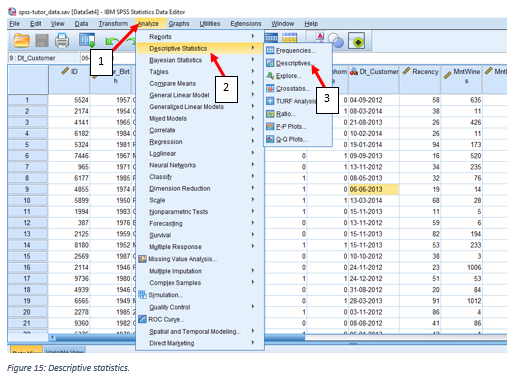Open Crosstabs from the submenu
The height and width of the screenshot is (378, 516).
click(288, 88)
